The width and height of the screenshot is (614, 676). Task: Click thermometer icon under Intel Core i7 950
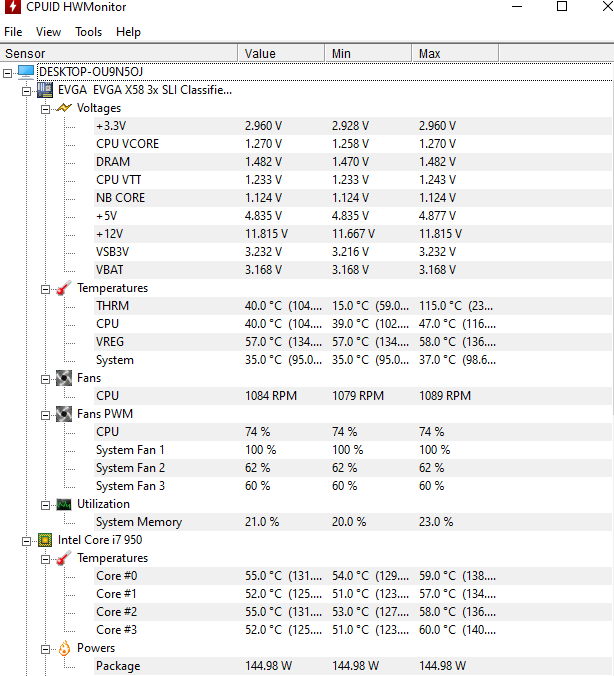pyautogui.click(x=64, y=558)
